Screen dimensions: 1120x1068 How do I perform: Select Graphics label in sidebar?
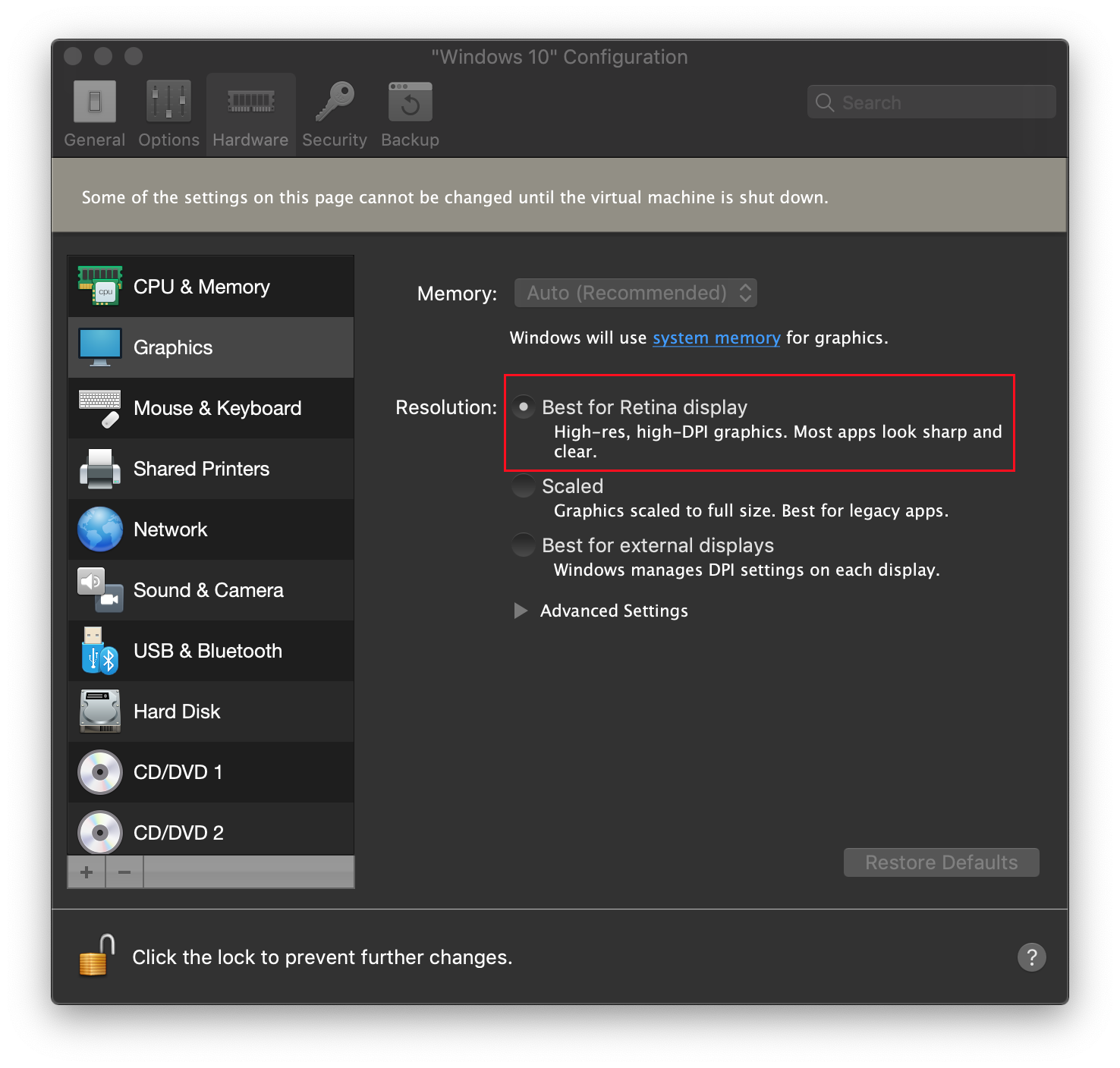tap(173, 347)
